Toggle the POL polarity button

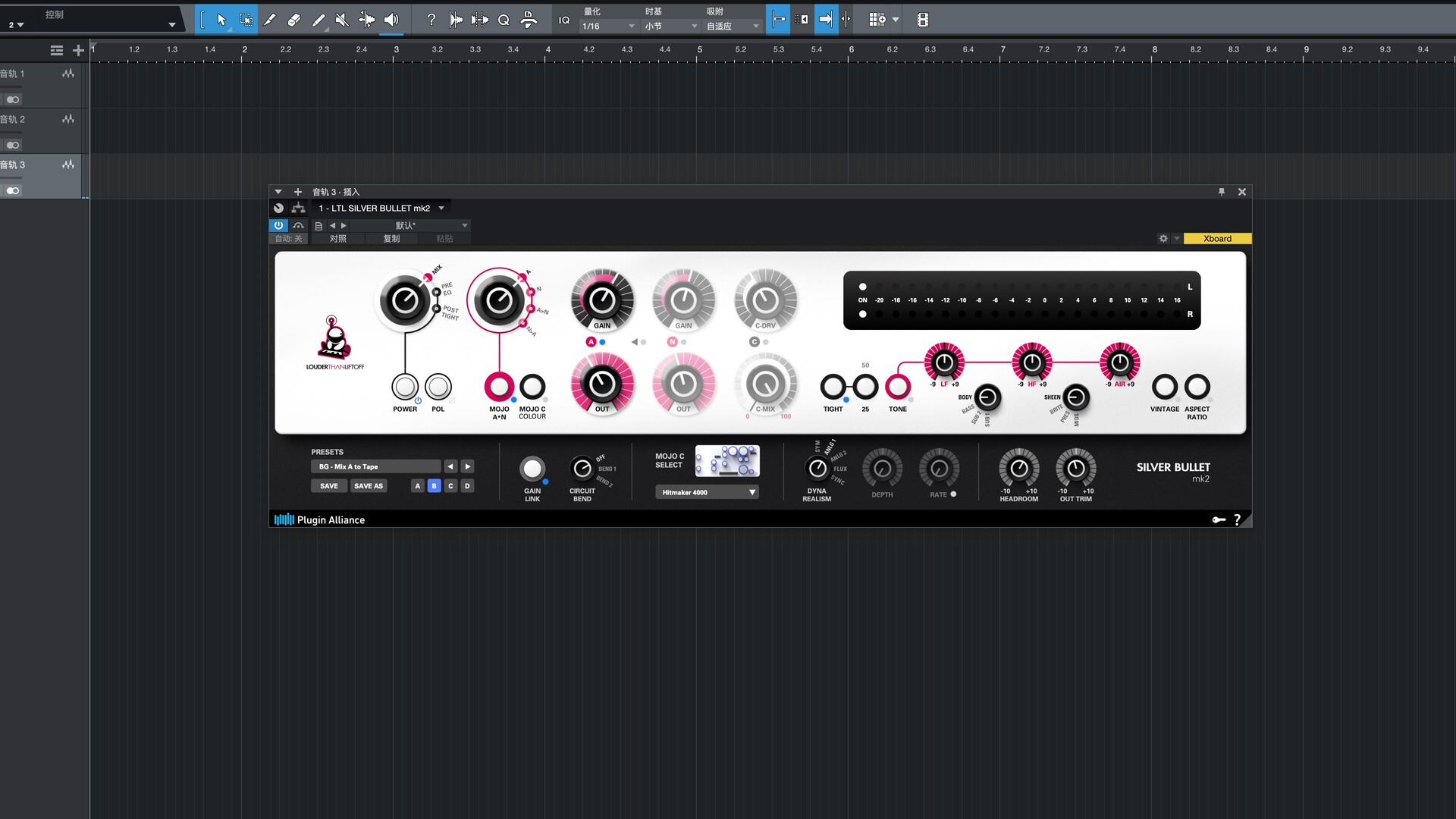(x=438, y=387)
